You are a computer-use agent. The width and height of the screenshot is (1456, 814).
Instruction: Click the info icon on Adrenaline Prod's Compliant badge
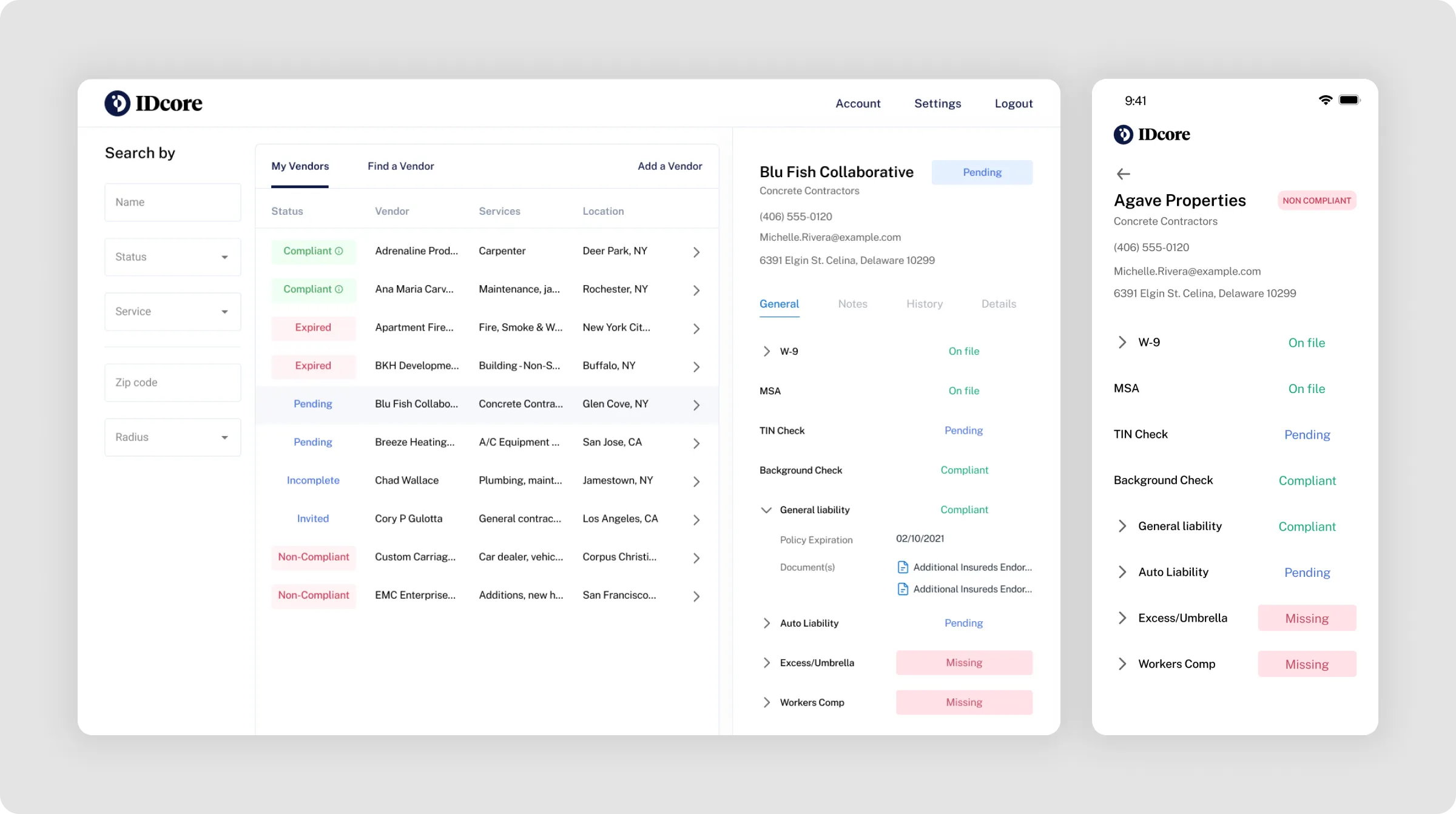coord(339,251)
